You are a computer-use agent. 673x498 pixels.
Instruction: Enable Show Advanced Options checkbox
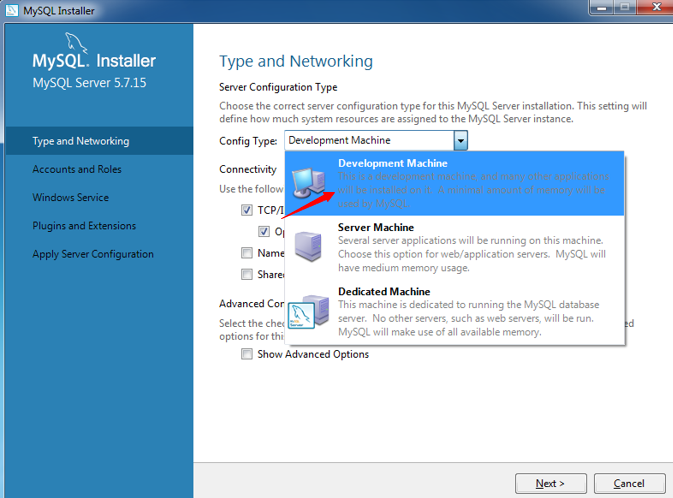coord(246,354)
